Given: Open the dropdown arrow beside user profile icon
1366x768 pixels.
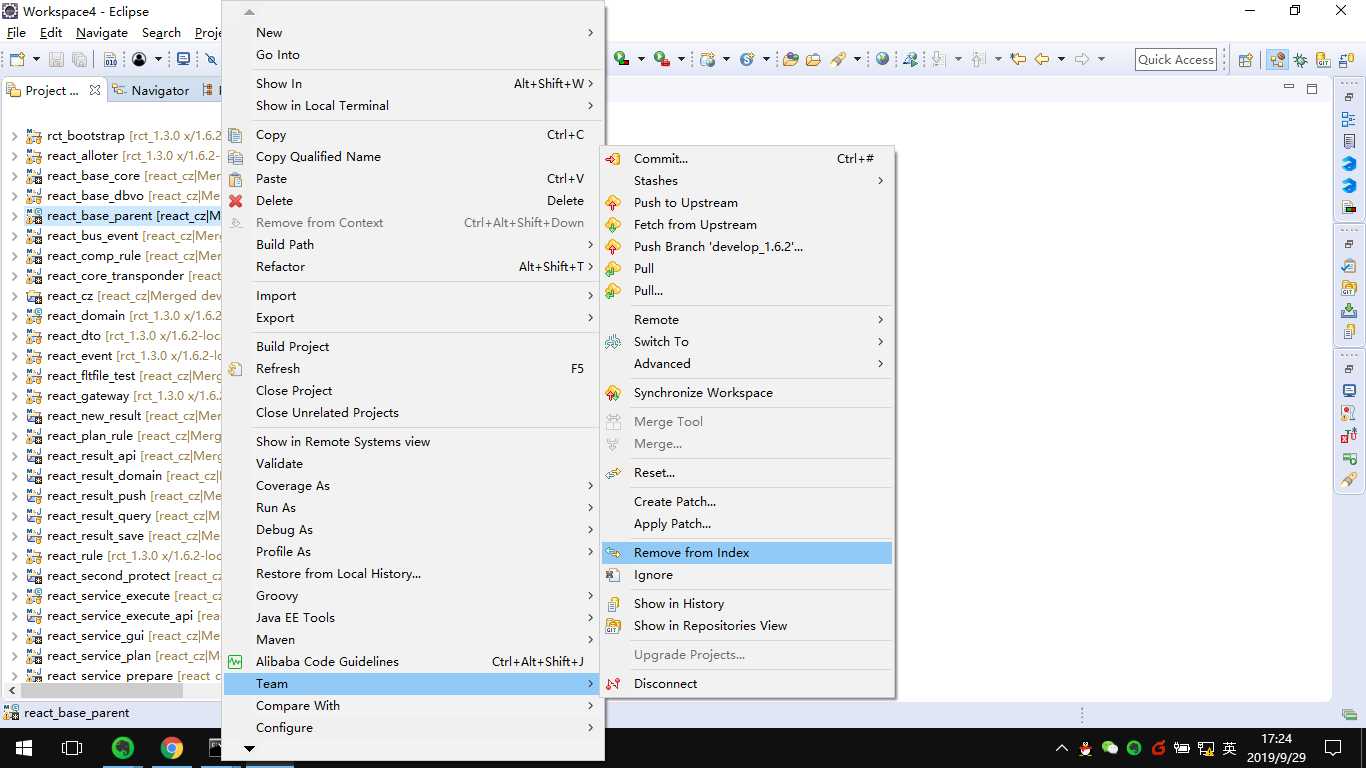Looking at the screenshot, I should coord(157,59).
